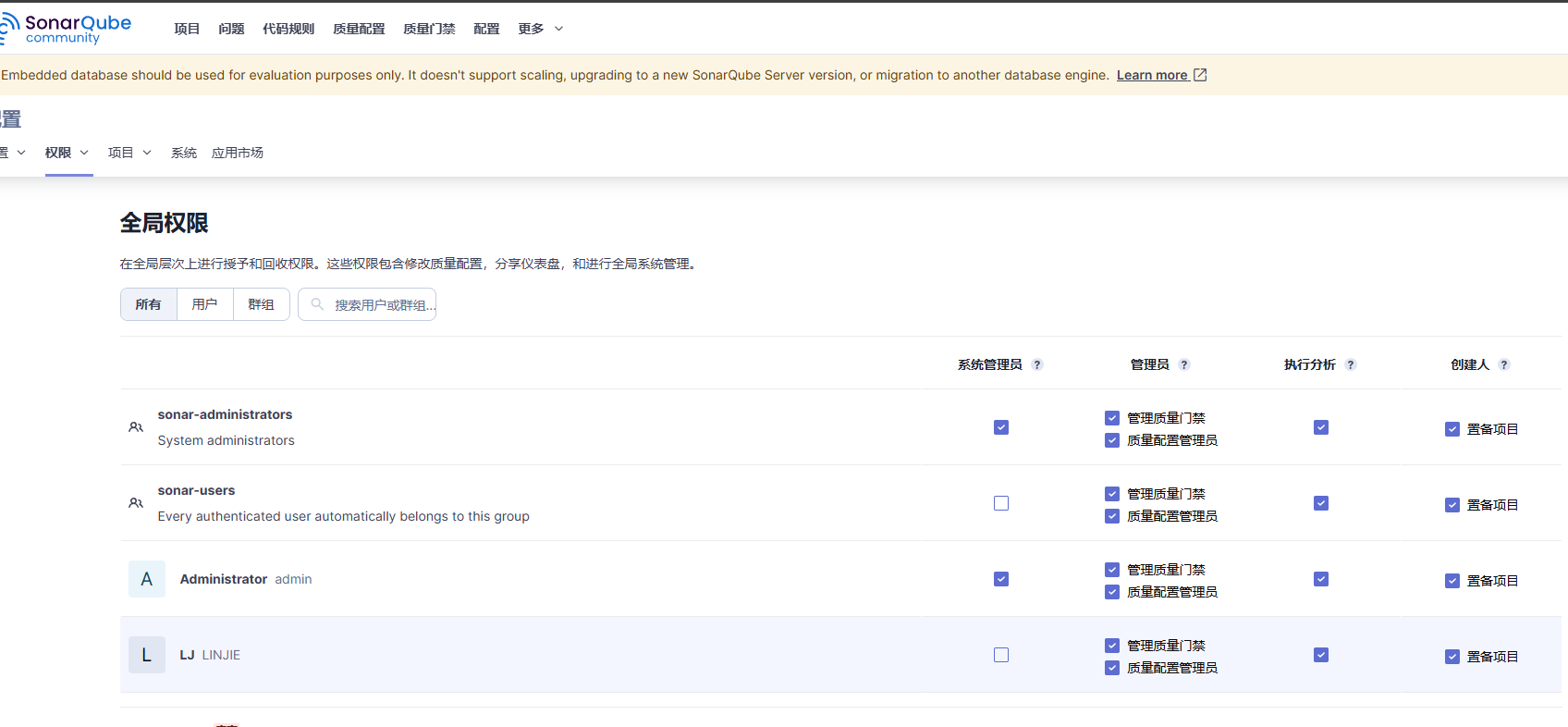Click the Administrator user name
The width and height of the screenshot is (1568, 727).
(x=224, y=579)
